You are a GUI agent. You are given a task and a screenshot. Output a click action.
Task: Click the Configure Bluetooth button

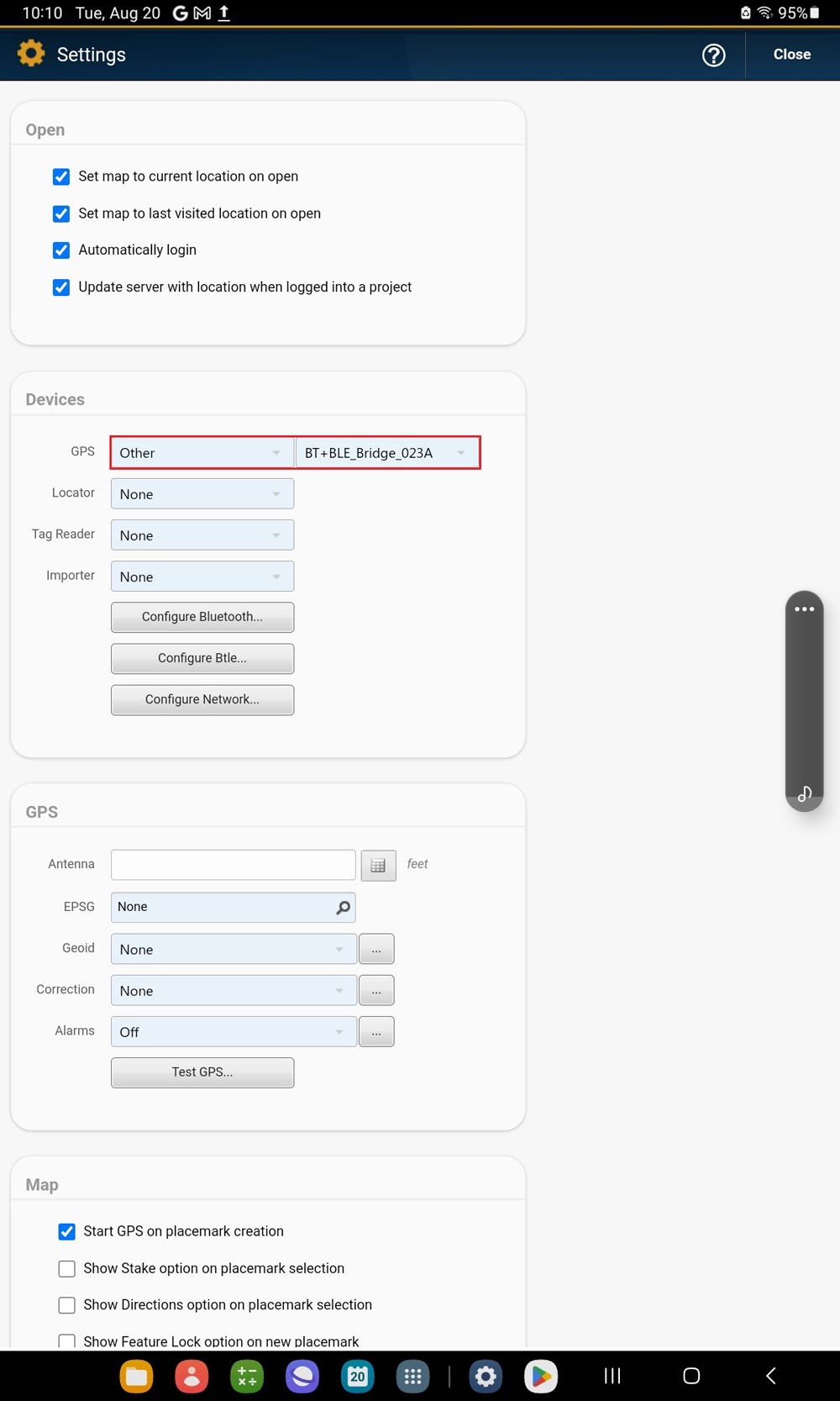click(x=202, y=617)
